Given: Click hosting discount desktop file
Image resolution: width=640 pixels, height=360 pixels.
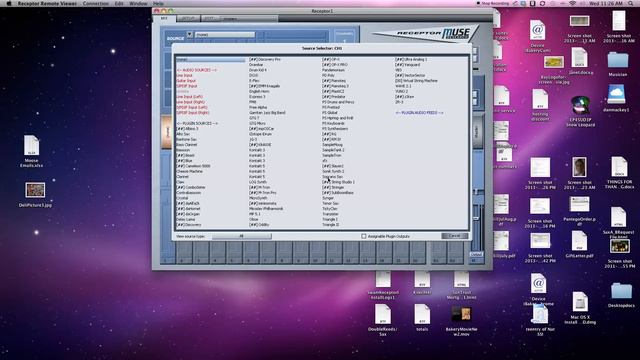Looking at the screenshot, I should (540, 105).
